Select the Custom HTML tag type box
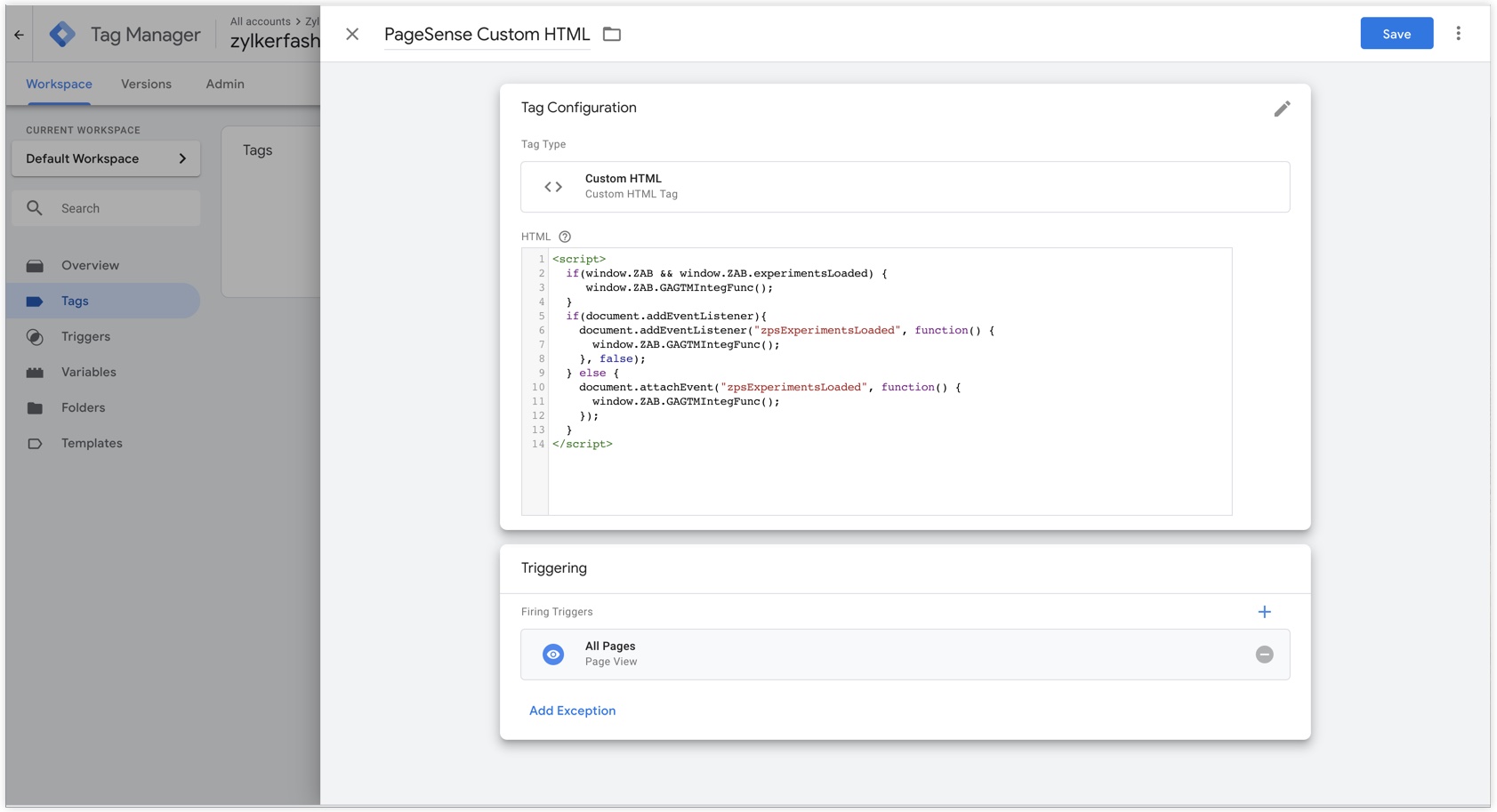This screenshot has height=812, width=1497. (x=905, y=187)
